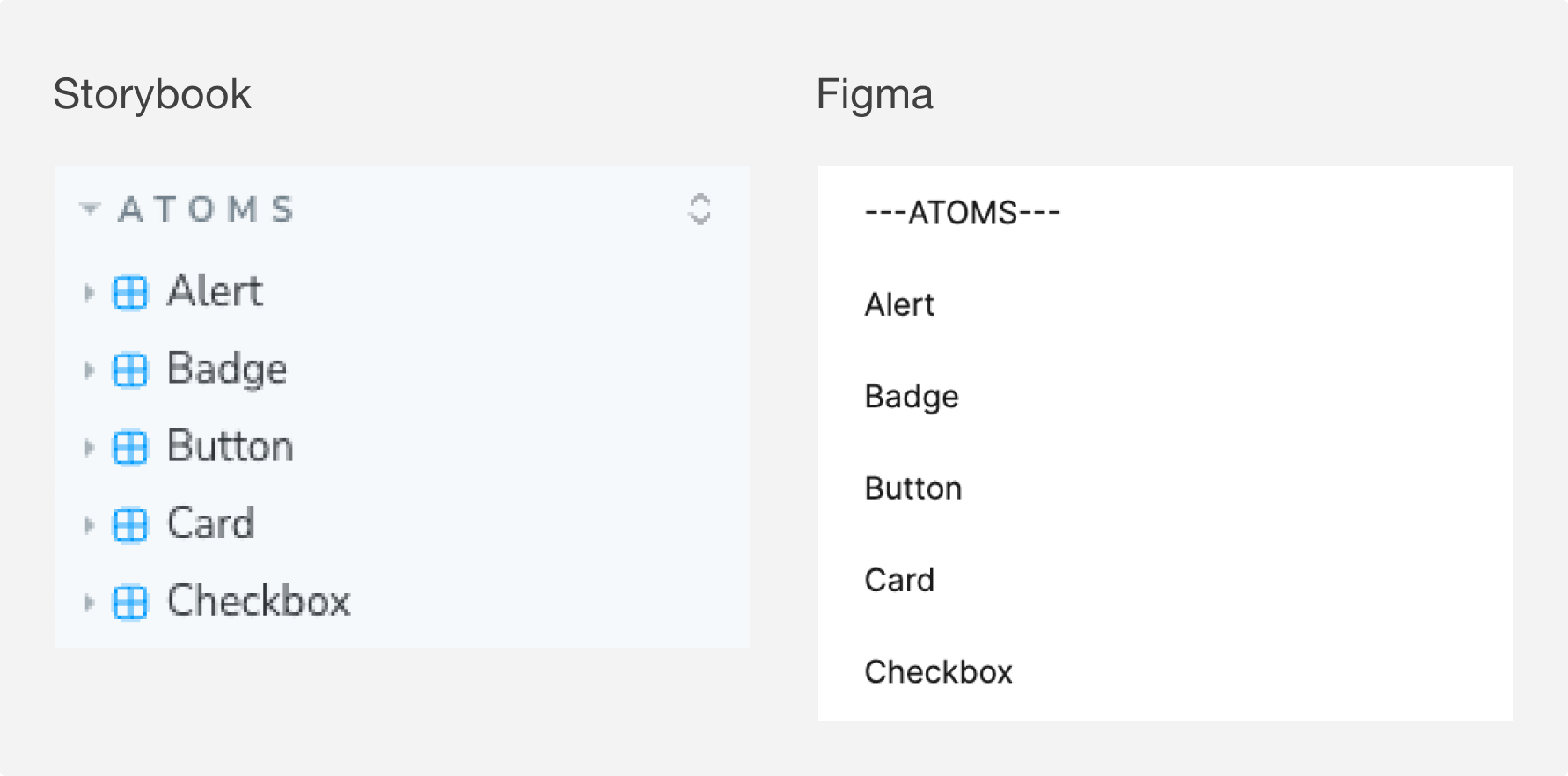The height and width of the screenshot is (776, 1568).
Task: Click the Badge component grid icon
Action: pyautogui.click(x=130, y=370)
